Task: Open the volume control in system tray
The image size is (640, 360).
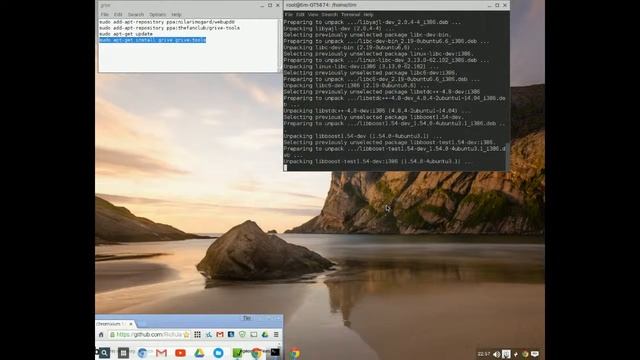Action: coord(496,354)
